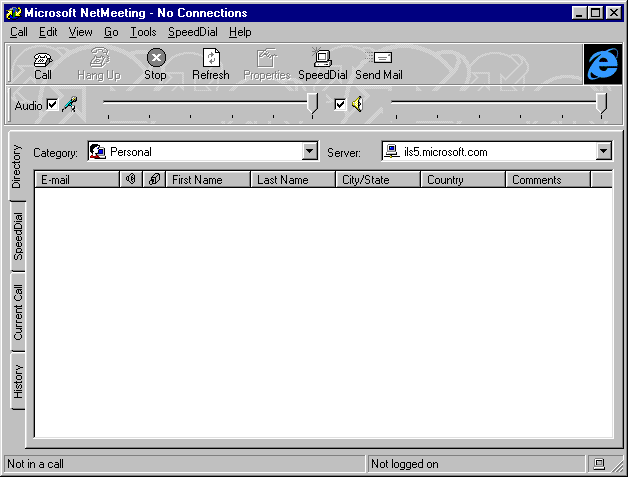Viewport: 628px width, 477px height.
Task: Click the 'Not in a call' status text
Action: pos(35,464)
